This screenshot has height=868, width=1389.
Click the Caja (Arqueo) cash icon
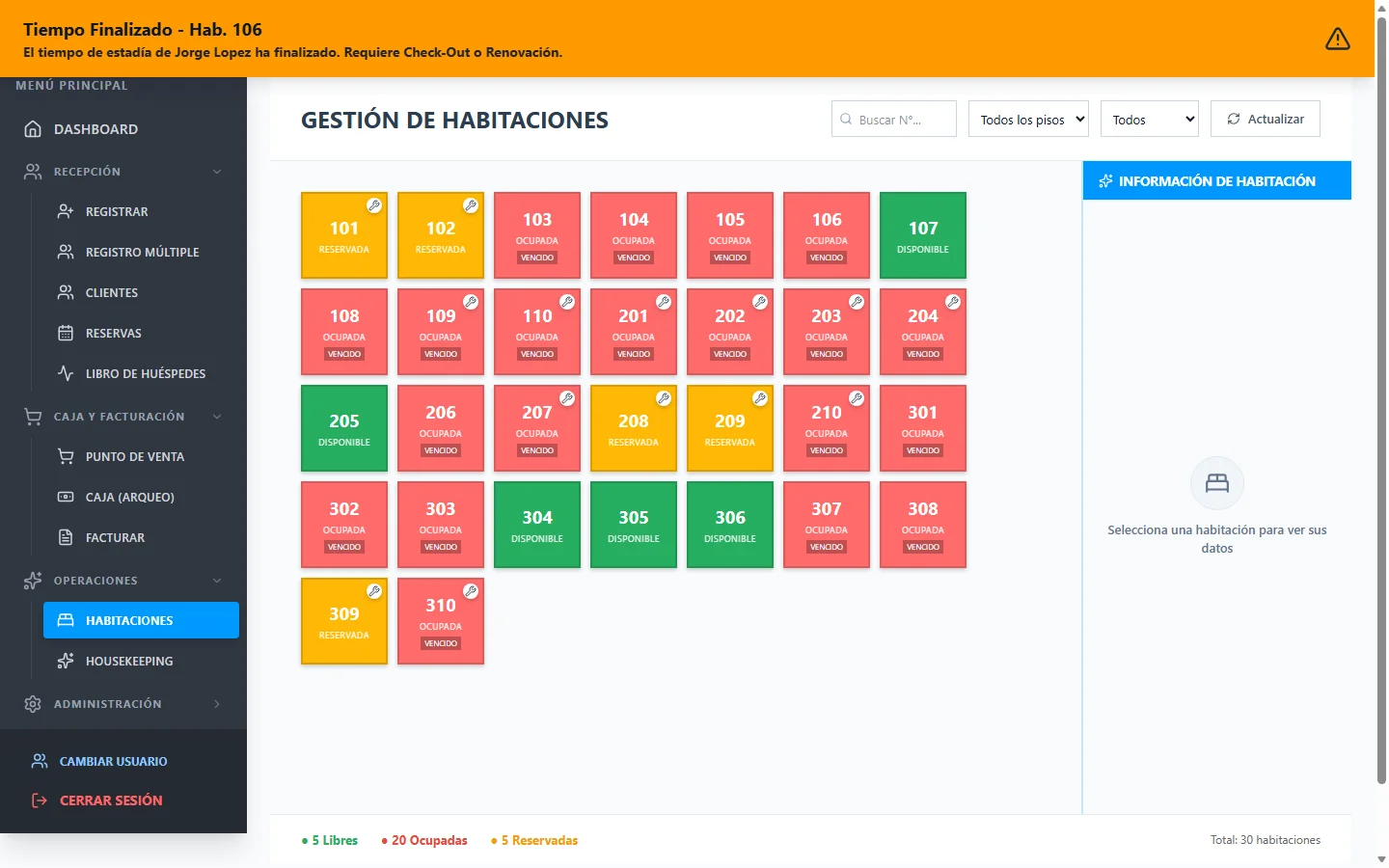tap(66, 497)
